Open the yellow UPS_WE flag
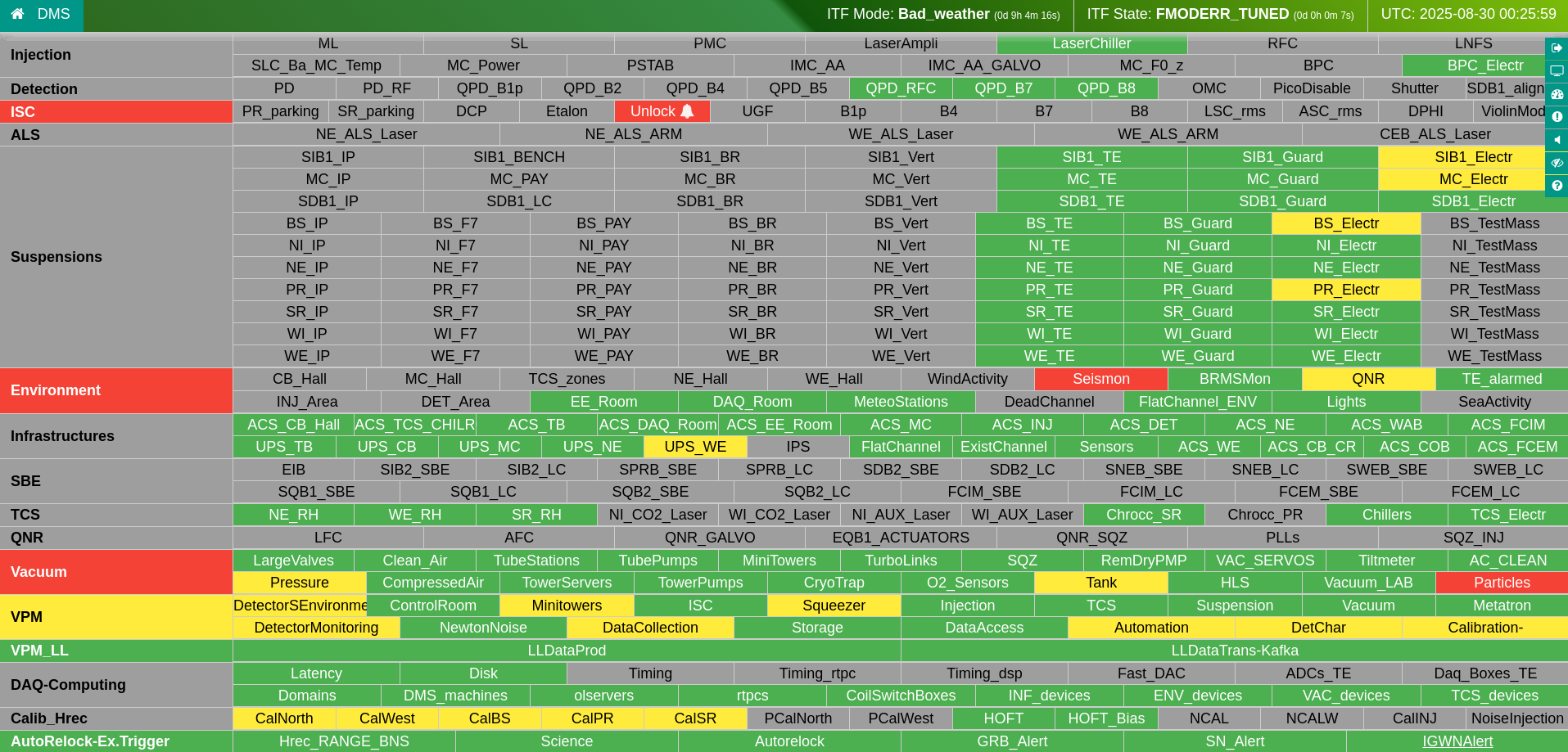Screen dimensions: 1568x752 pos(695,447)
